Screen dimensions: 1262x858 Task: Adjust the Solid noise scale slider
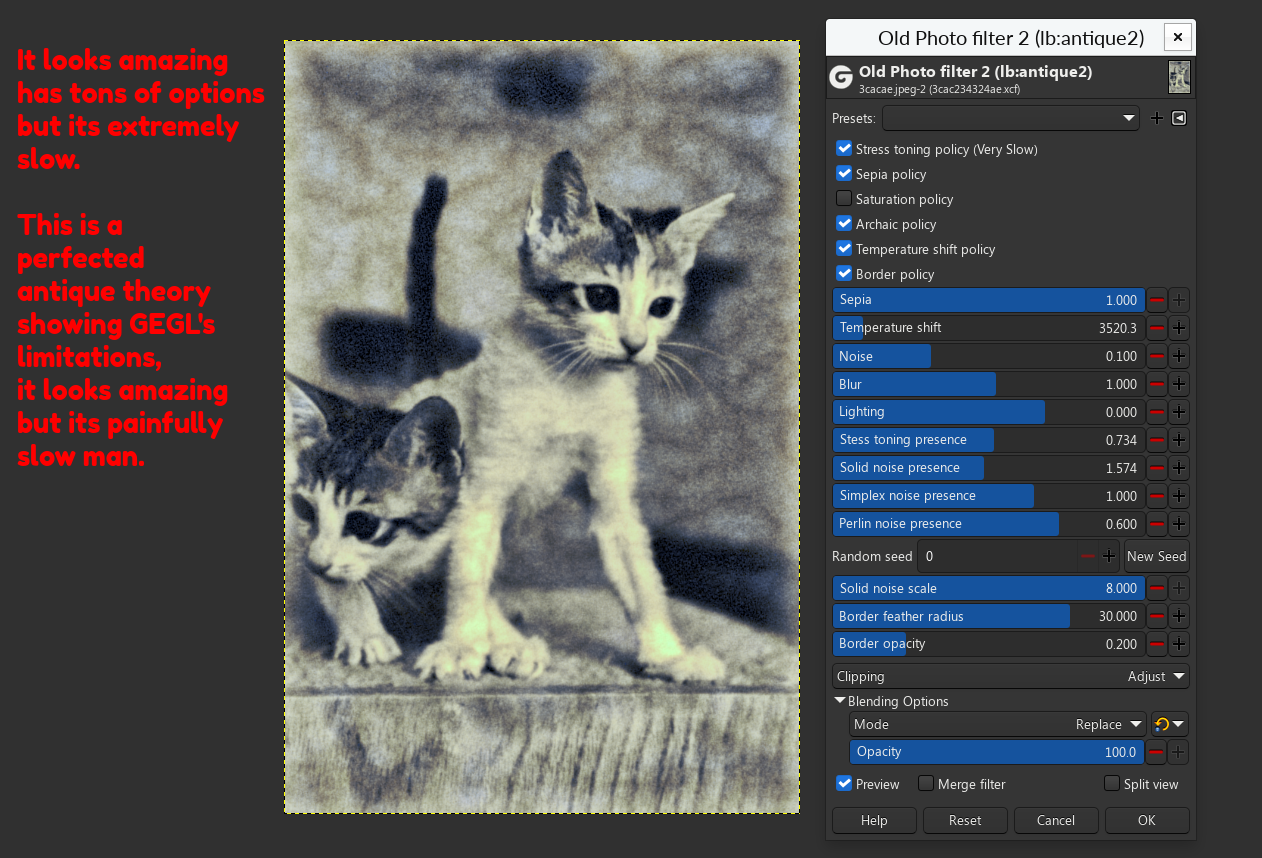point(988,588)
